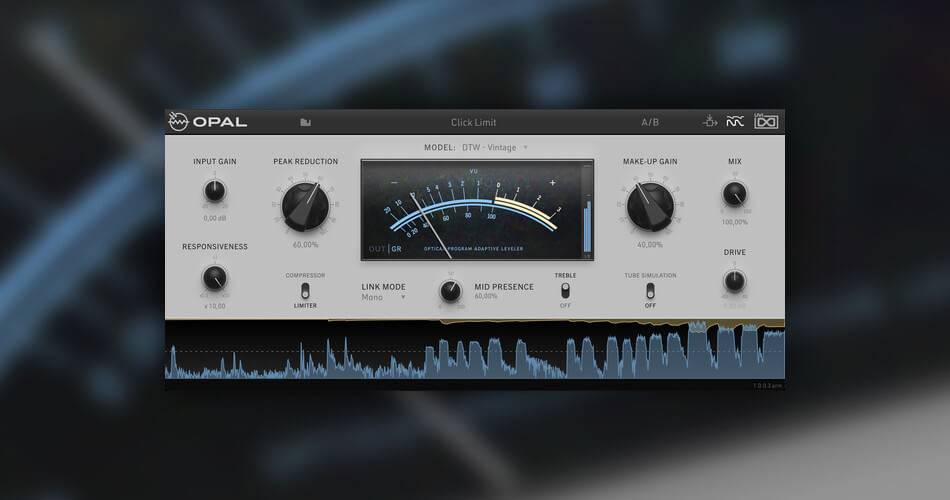Image resolution: width=950 pixels, height=500 pixels.
Task: Click the Make-Up Gain value 40,00%
Action: 649,245
